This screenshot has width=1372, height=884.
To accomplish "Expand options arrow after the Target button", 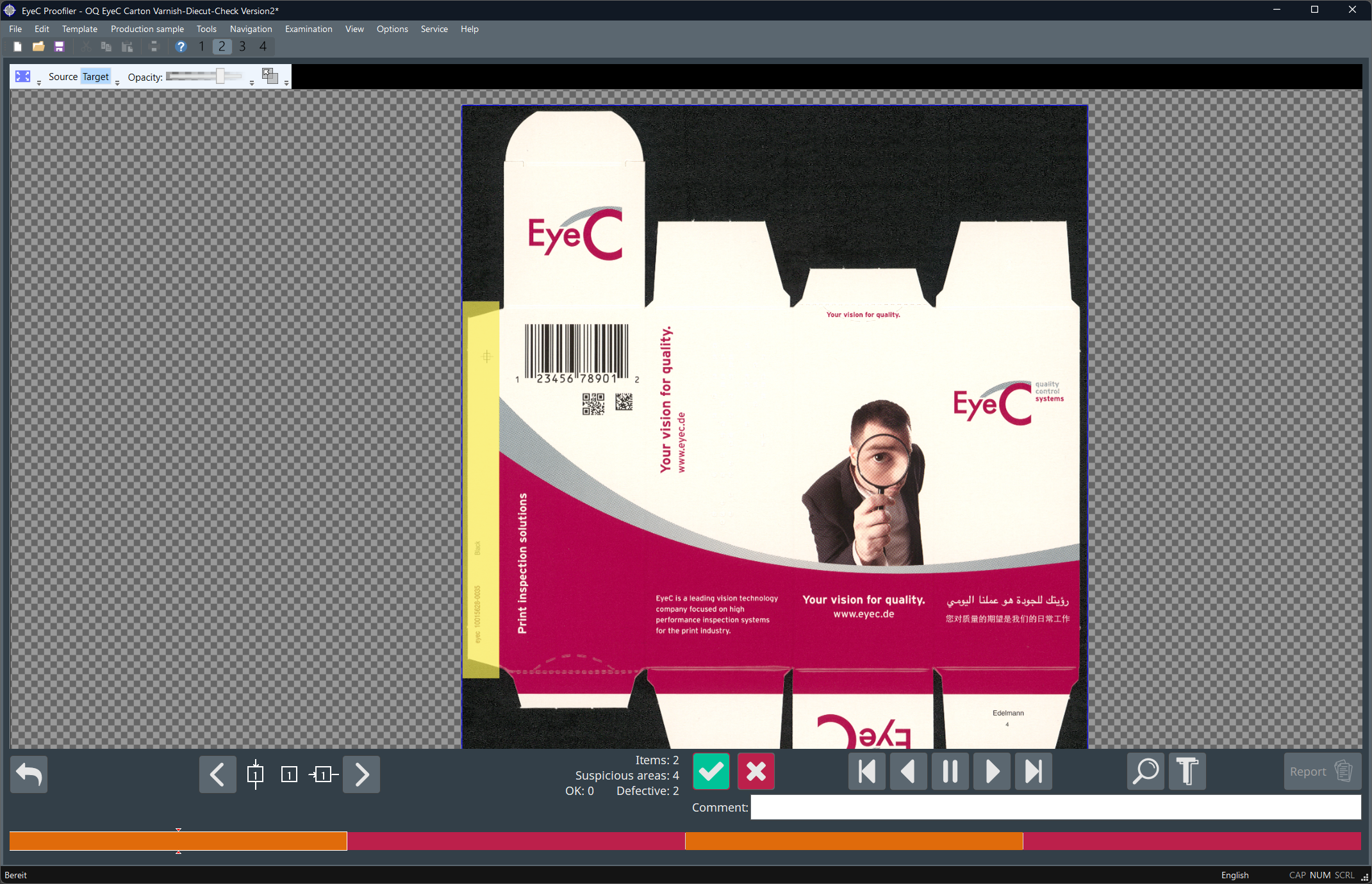I will pos(117,82).
